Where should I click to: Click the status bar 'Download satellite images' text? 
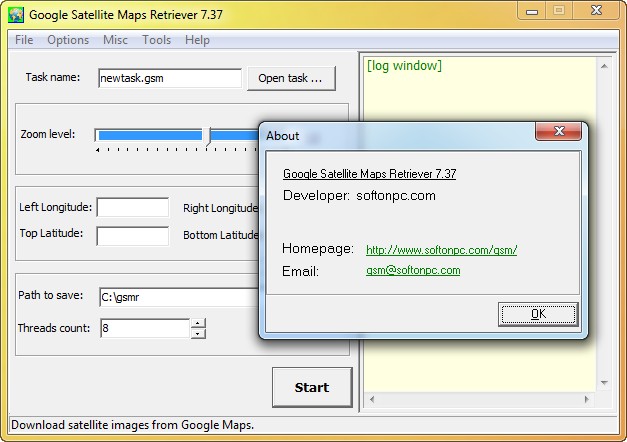132,425
